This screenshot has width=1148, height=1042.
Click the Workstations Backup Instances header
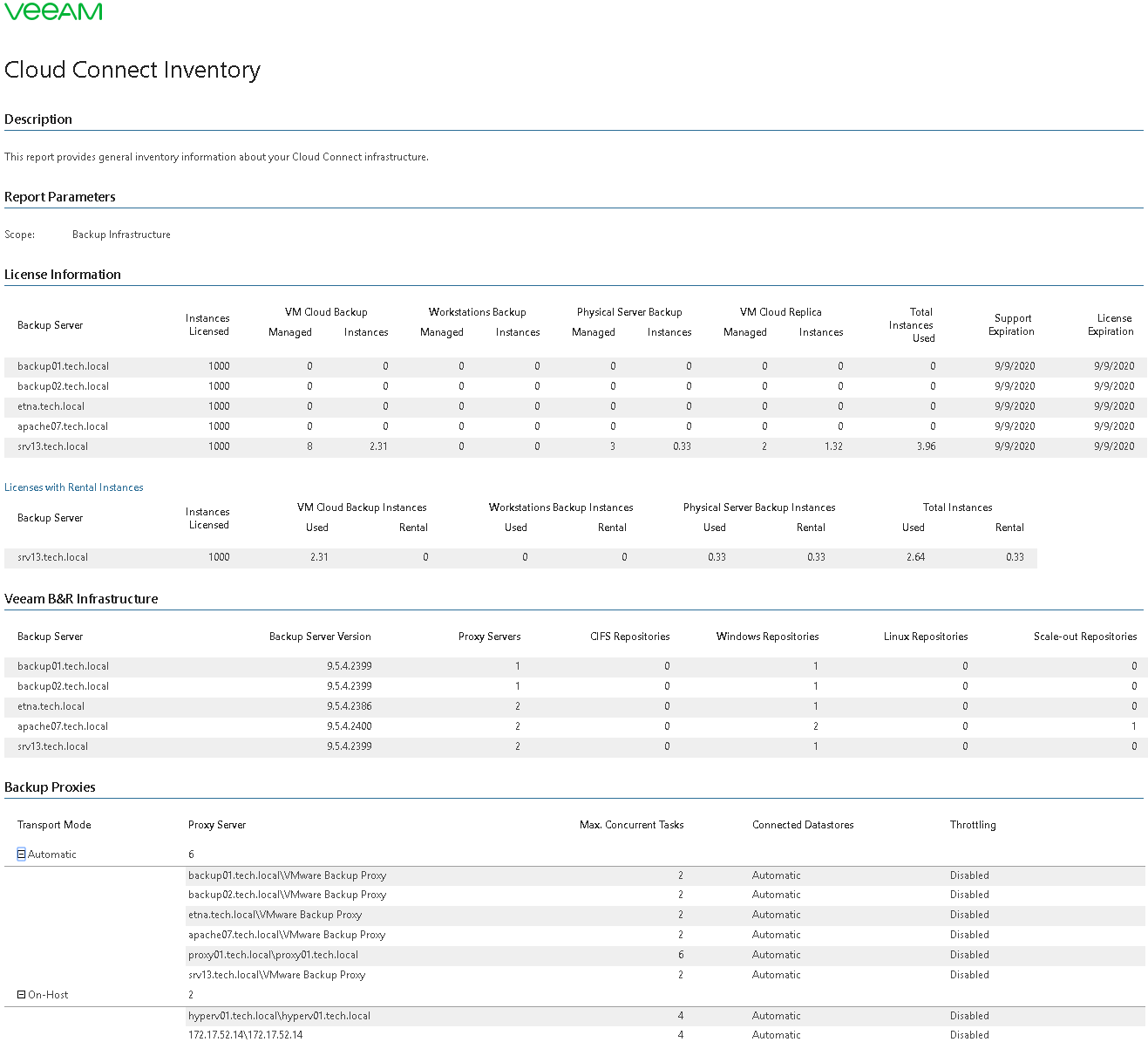(x=561, y=507)
